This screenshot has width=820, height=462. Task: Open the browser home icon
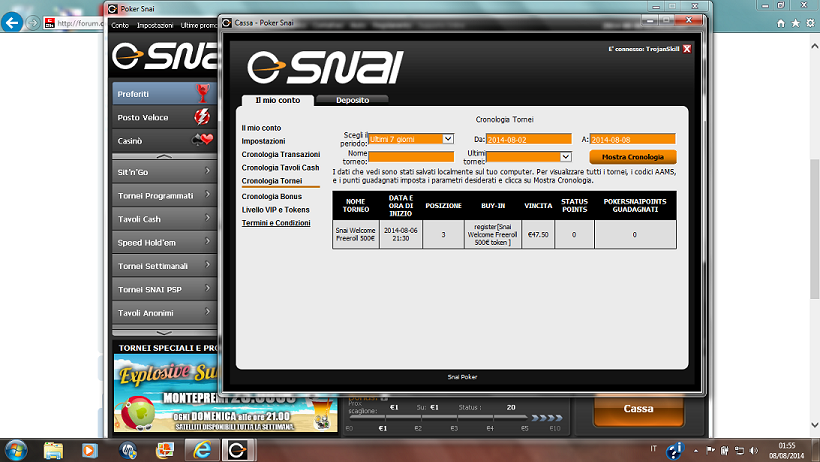click(781, 23)
